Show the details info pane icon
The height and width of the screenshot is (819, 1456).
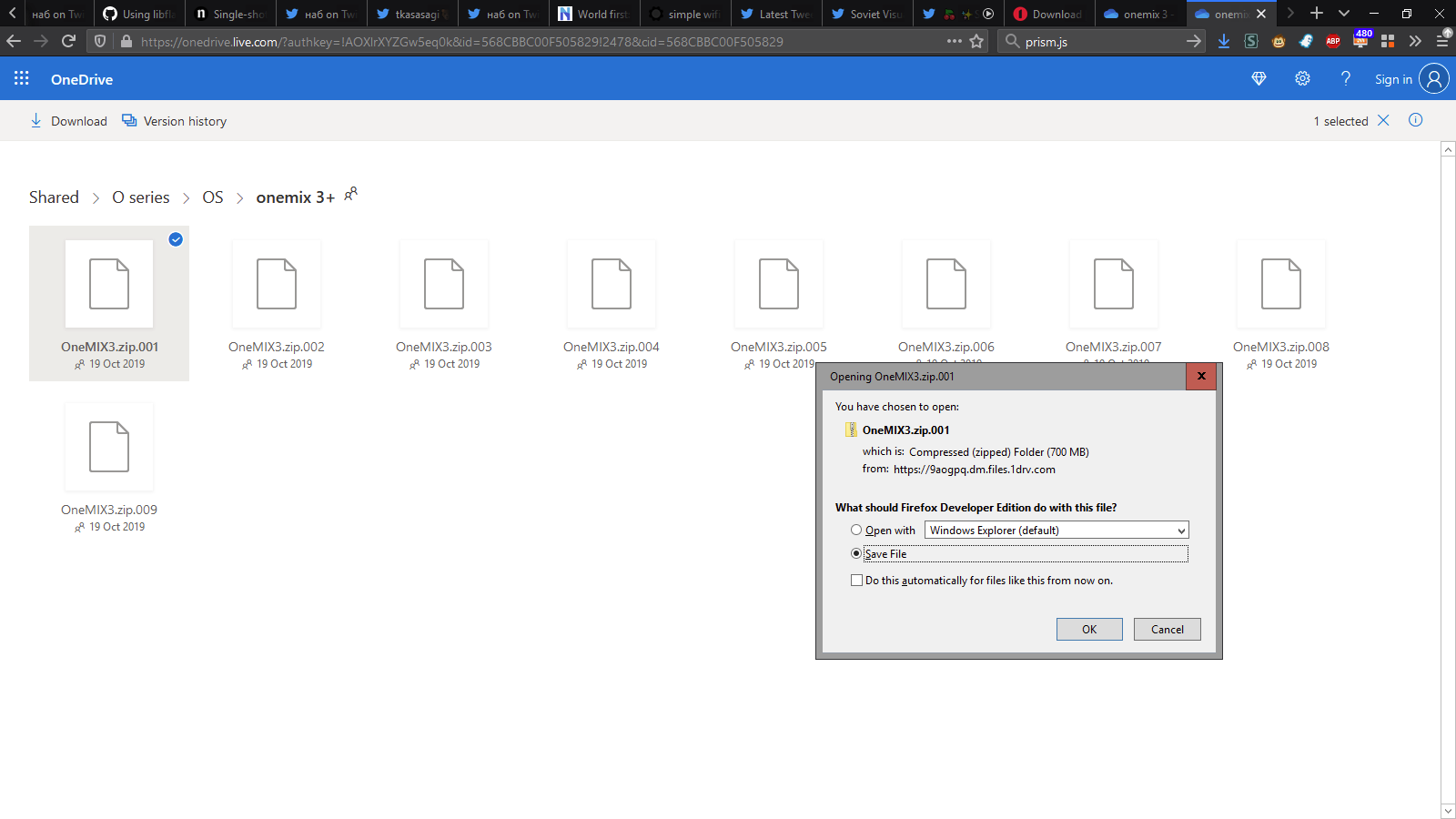click(1415, 120)
